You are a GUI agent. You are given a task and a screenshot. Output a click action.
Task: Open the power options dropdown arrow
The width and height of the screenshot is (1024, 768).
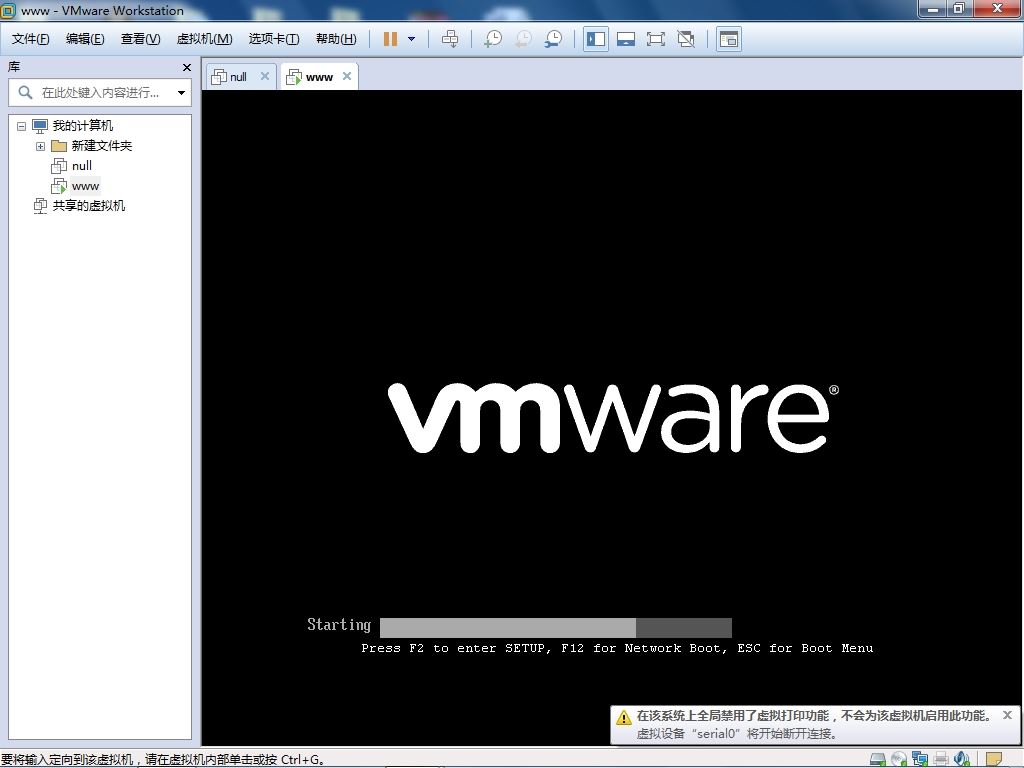[x=411, y=39]
